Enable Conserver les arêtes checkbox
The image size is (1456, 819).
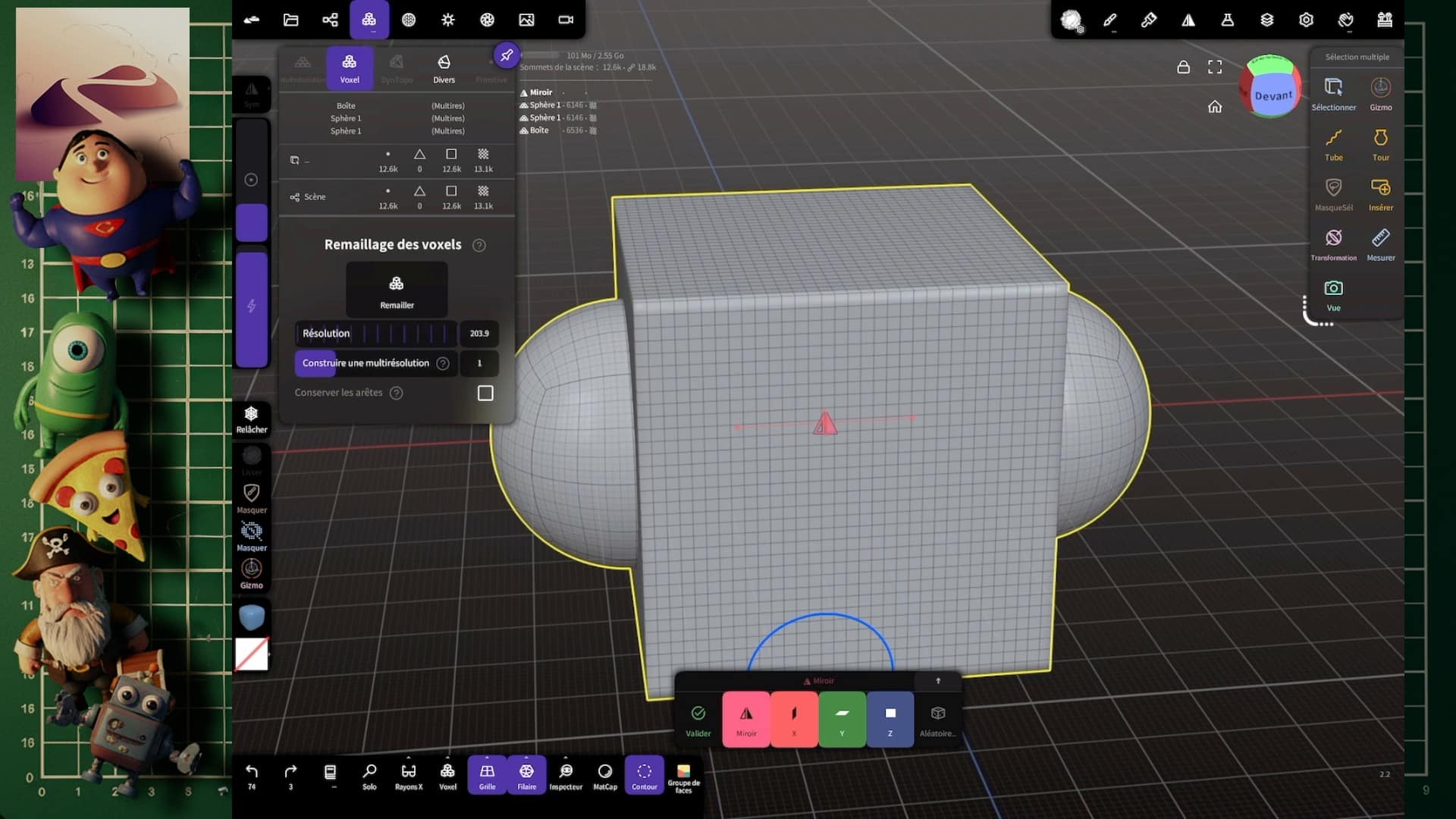click(485, 393)
